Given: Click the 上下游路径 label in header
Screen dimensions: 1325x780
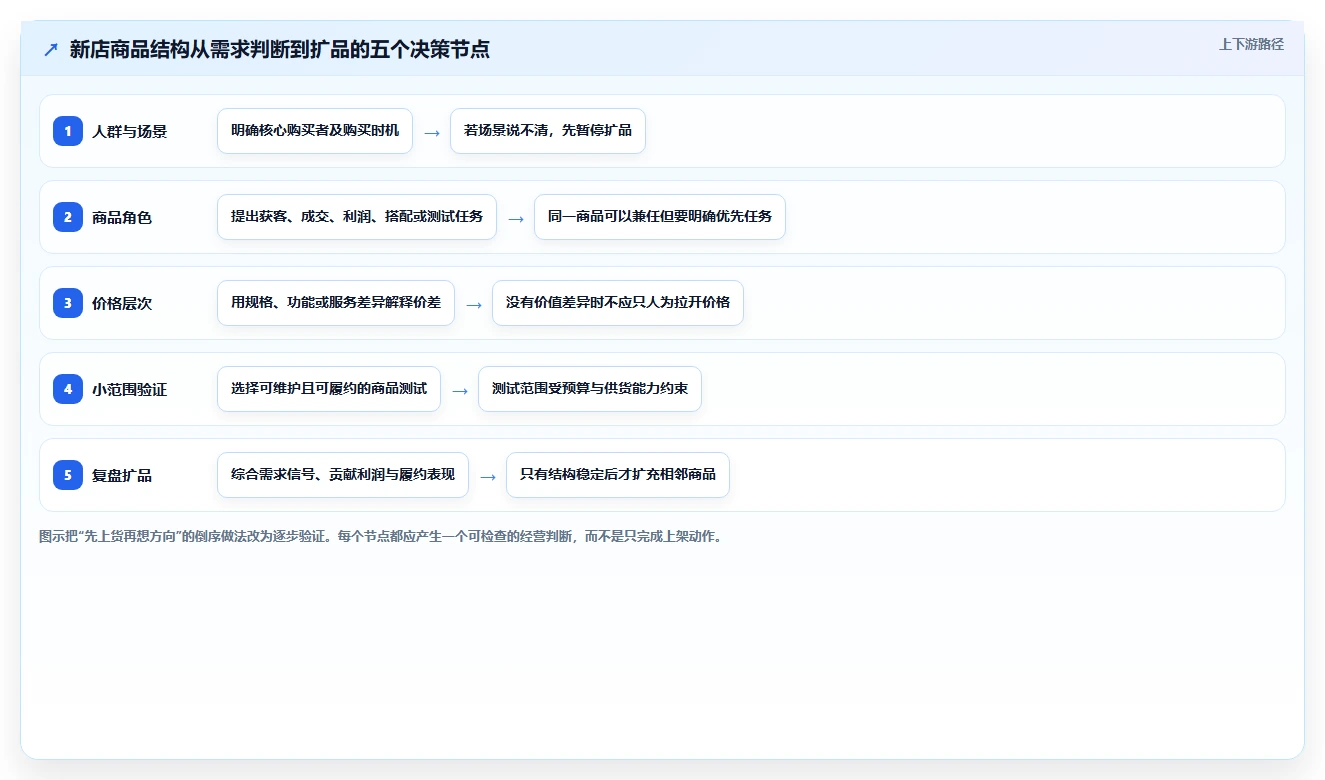Looking at the screenshot, I should [x=1251, y=44].
